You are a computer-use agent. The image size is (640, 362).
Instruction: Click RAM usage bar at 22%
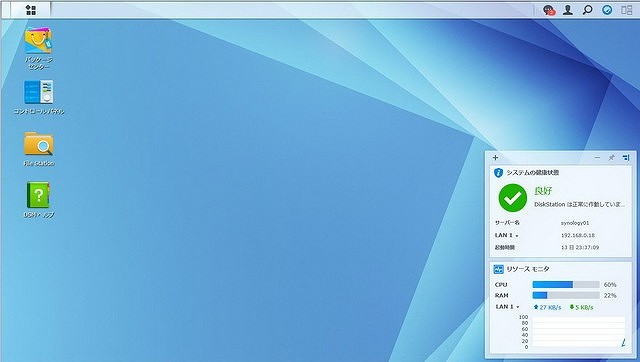(566, 295)
